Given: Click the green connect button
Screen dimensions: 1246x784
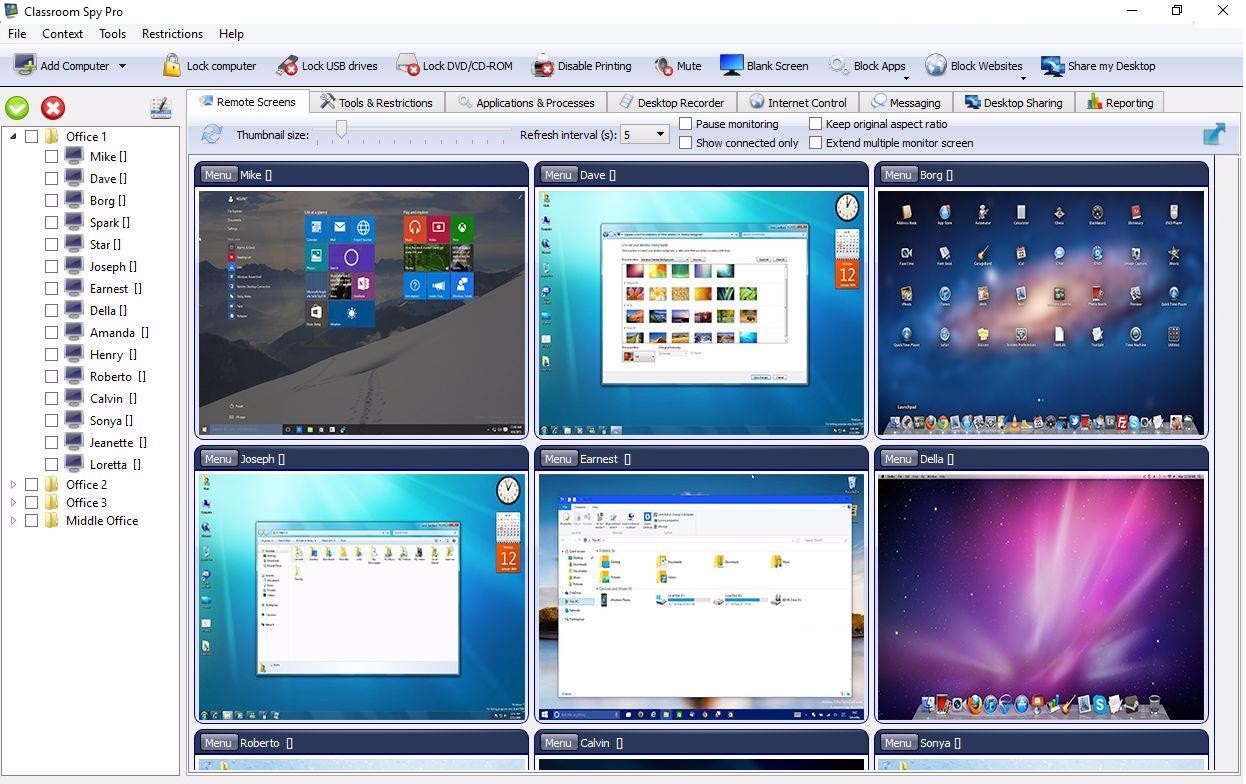Looking at the screenshot, I should (x=16, y=107).
